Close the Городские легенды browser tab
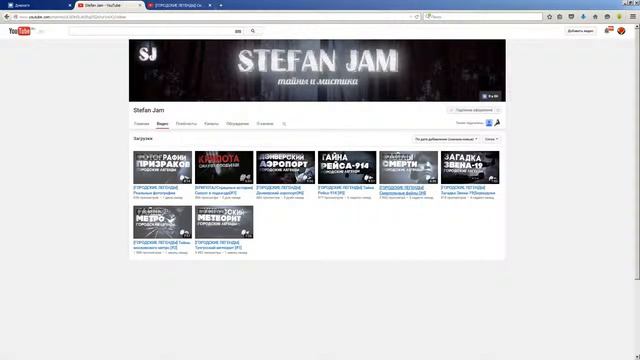This screenshot has width=640, height=360. tap(210, 5)
